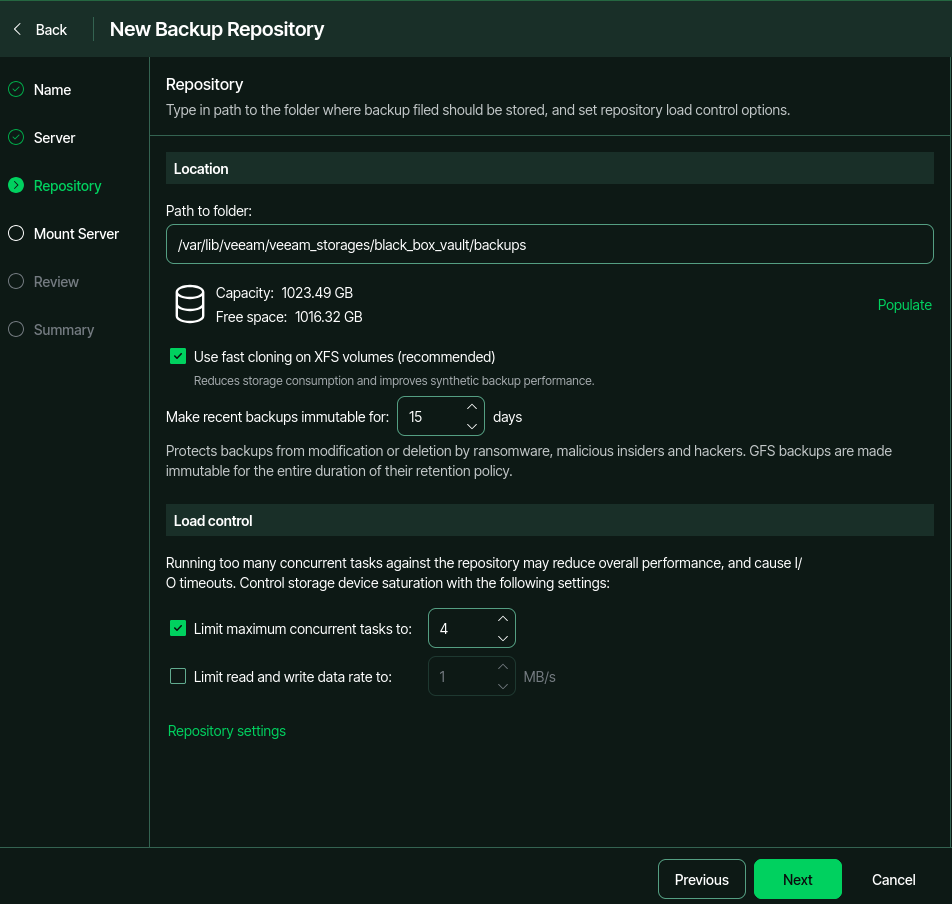Click the 'Protects backups from modification' paragraph

coord(529,461)
